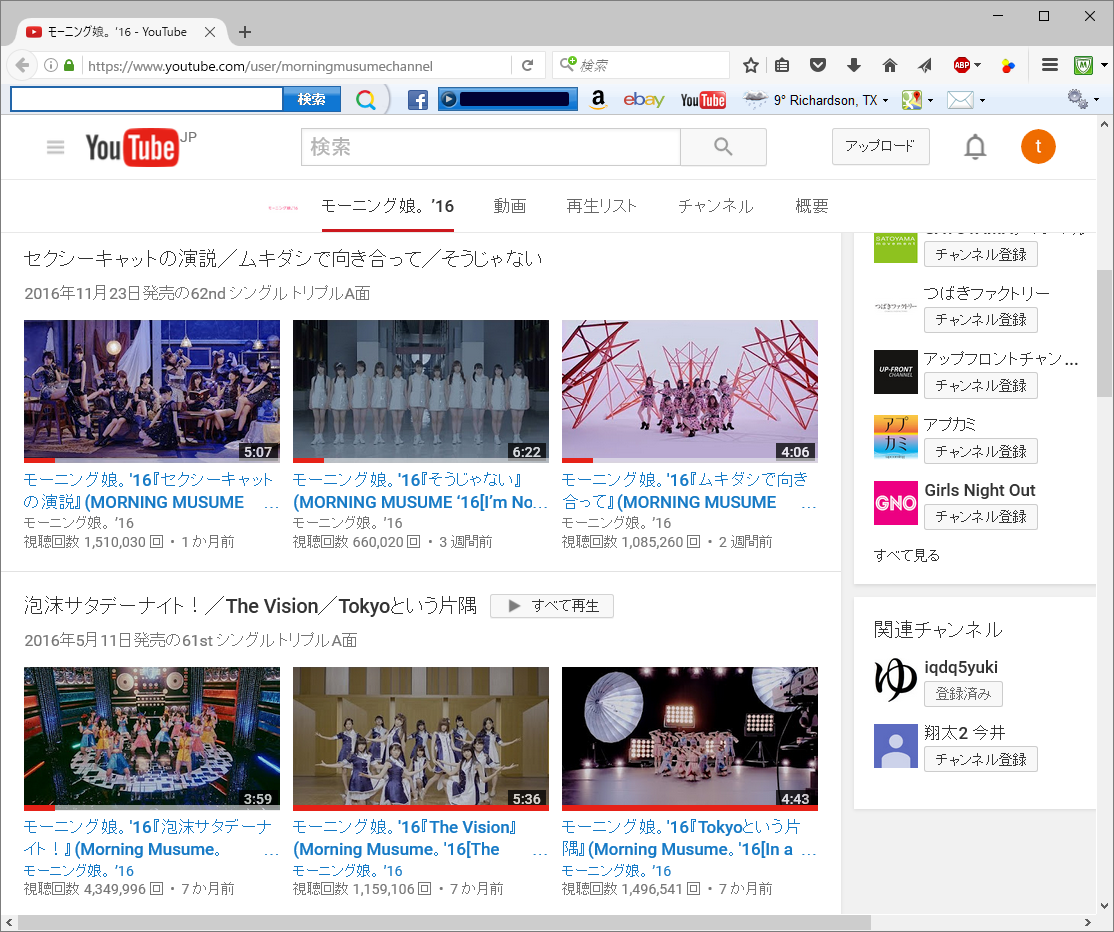Open セクシーキャットの演説 video thumbnail
1114x932 pixels.
(152, 391)
